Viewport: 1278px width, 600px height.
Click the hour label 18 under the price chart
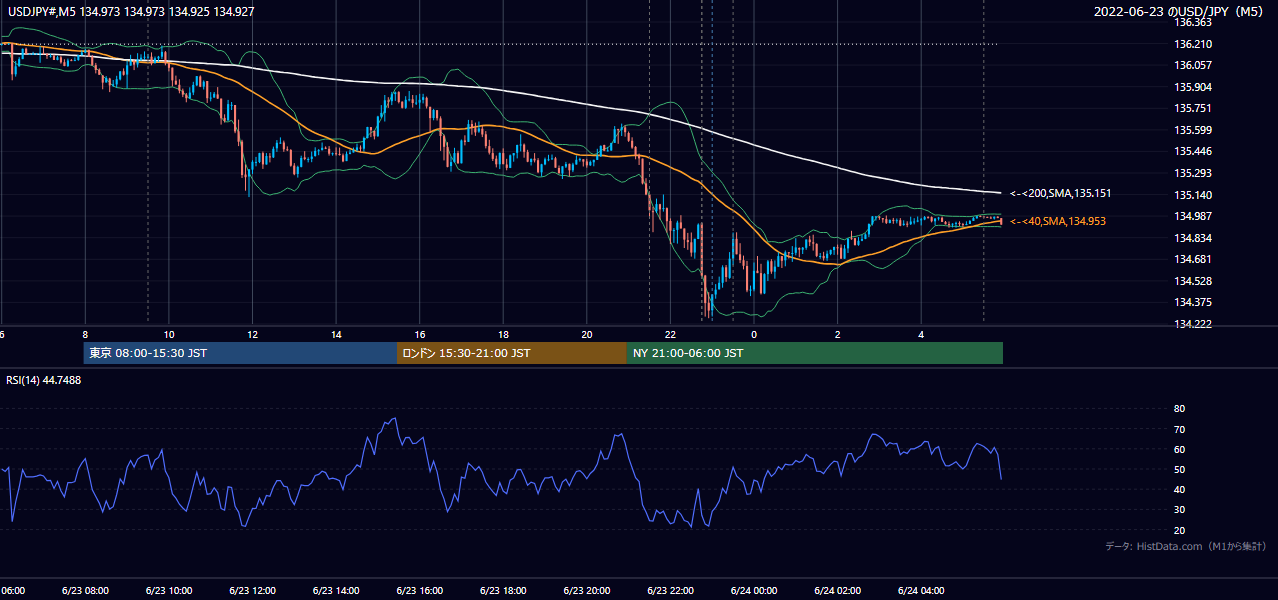click(503, 335)
